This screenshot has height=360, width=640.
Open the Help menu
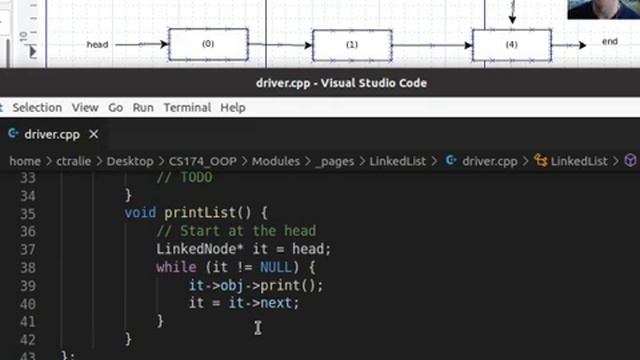(x=233, y=107)
